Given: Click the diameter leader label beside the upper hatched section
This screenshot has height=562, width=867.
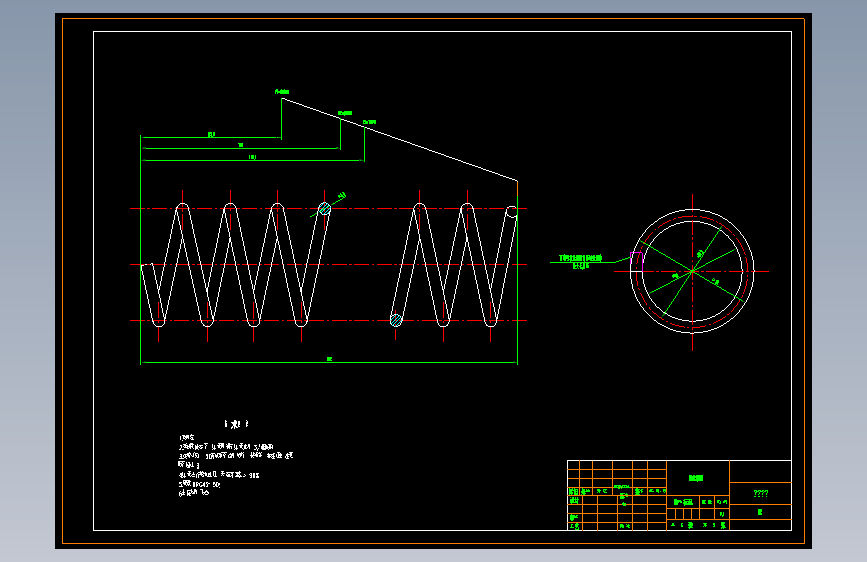Looking at the screenshot, I should (x=342, y=196).
